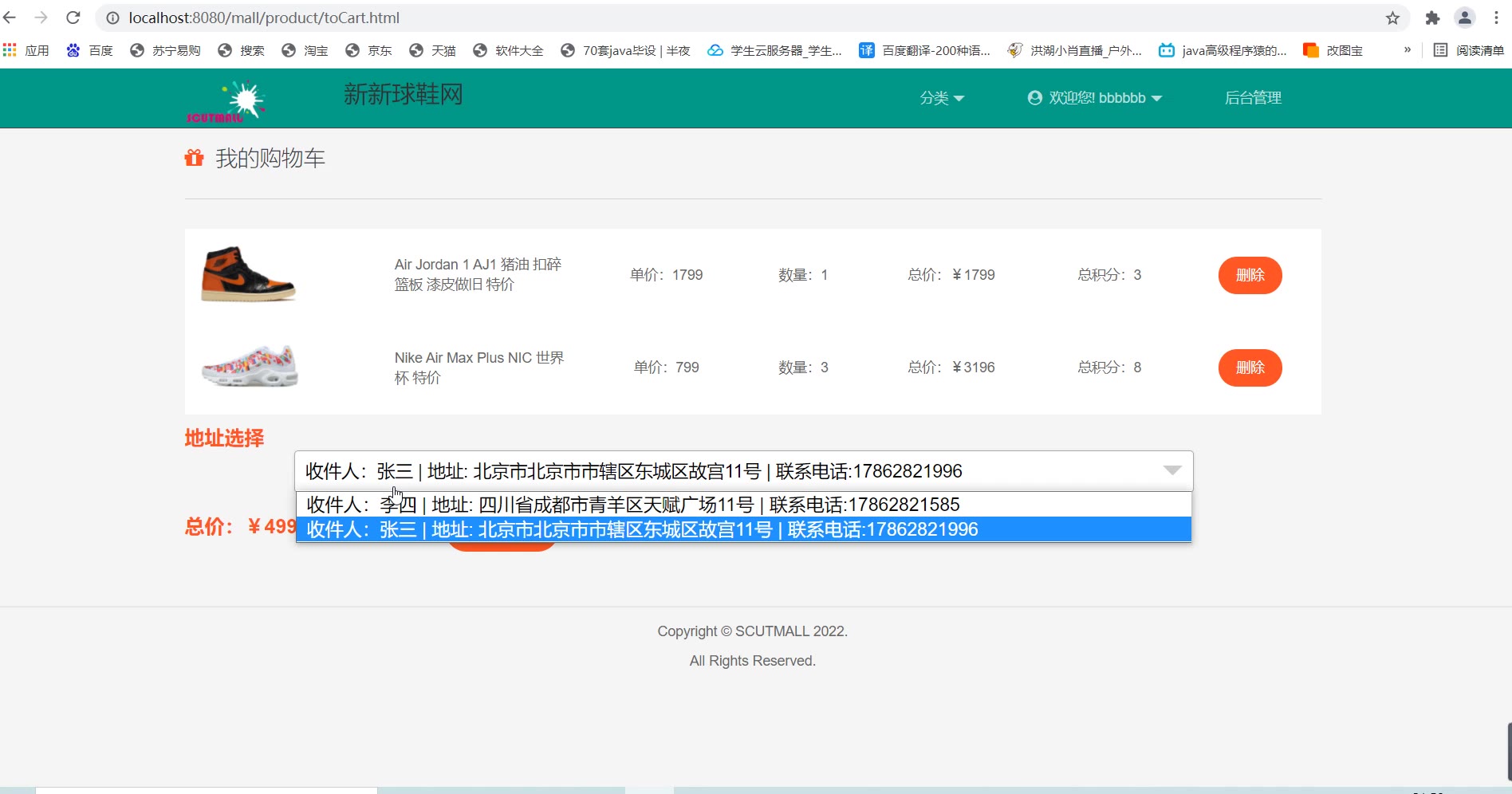Open the java高级程序猿 bookmark
The height and width of the screenshot is (794, 1512).
pyautogui.click(x=1223, y=50)
